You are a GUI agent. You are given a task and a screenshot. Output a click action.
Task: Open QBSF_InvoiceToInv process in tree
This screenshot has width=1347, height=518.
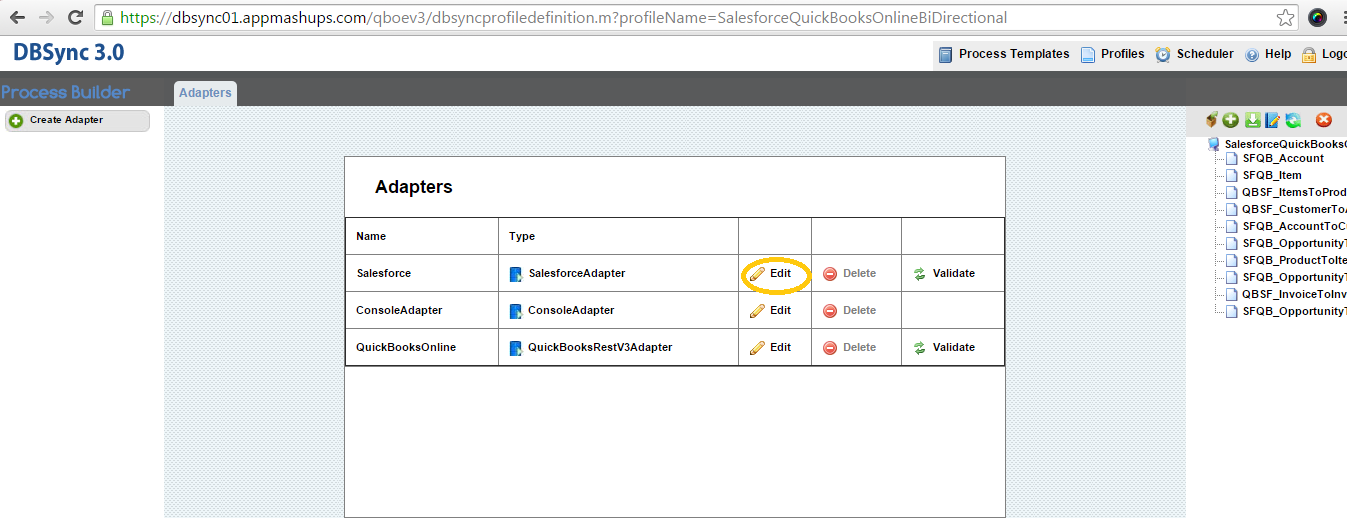point(1294,294)
